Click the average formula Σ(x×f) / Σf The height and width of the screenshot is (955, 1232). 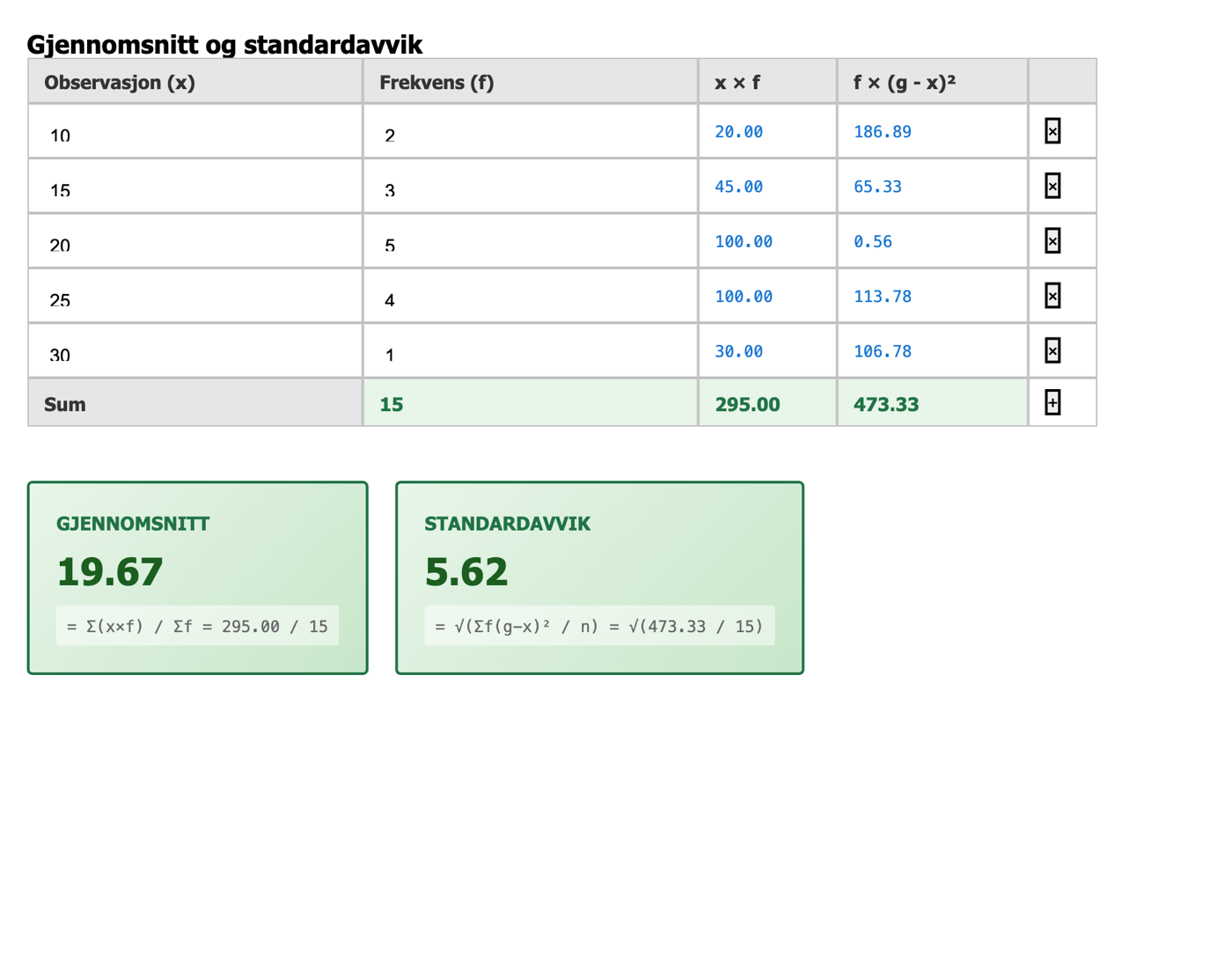coord(197,626)
